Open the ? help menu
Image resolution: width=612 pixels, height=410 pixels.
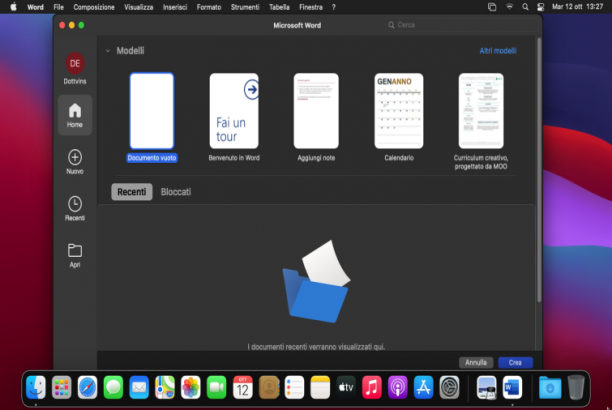(334, 7)
